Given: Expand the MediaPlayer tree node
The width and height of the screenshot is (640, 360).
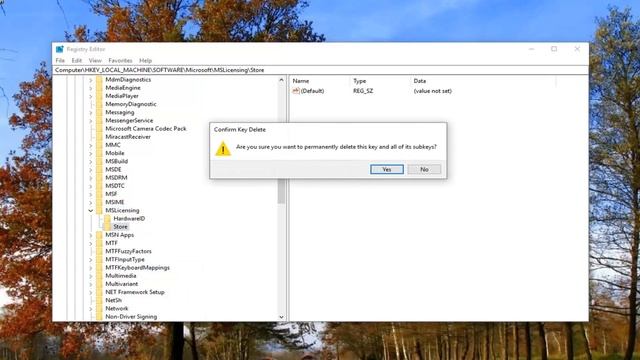Looking at the screenshot, I should point(91,96).
